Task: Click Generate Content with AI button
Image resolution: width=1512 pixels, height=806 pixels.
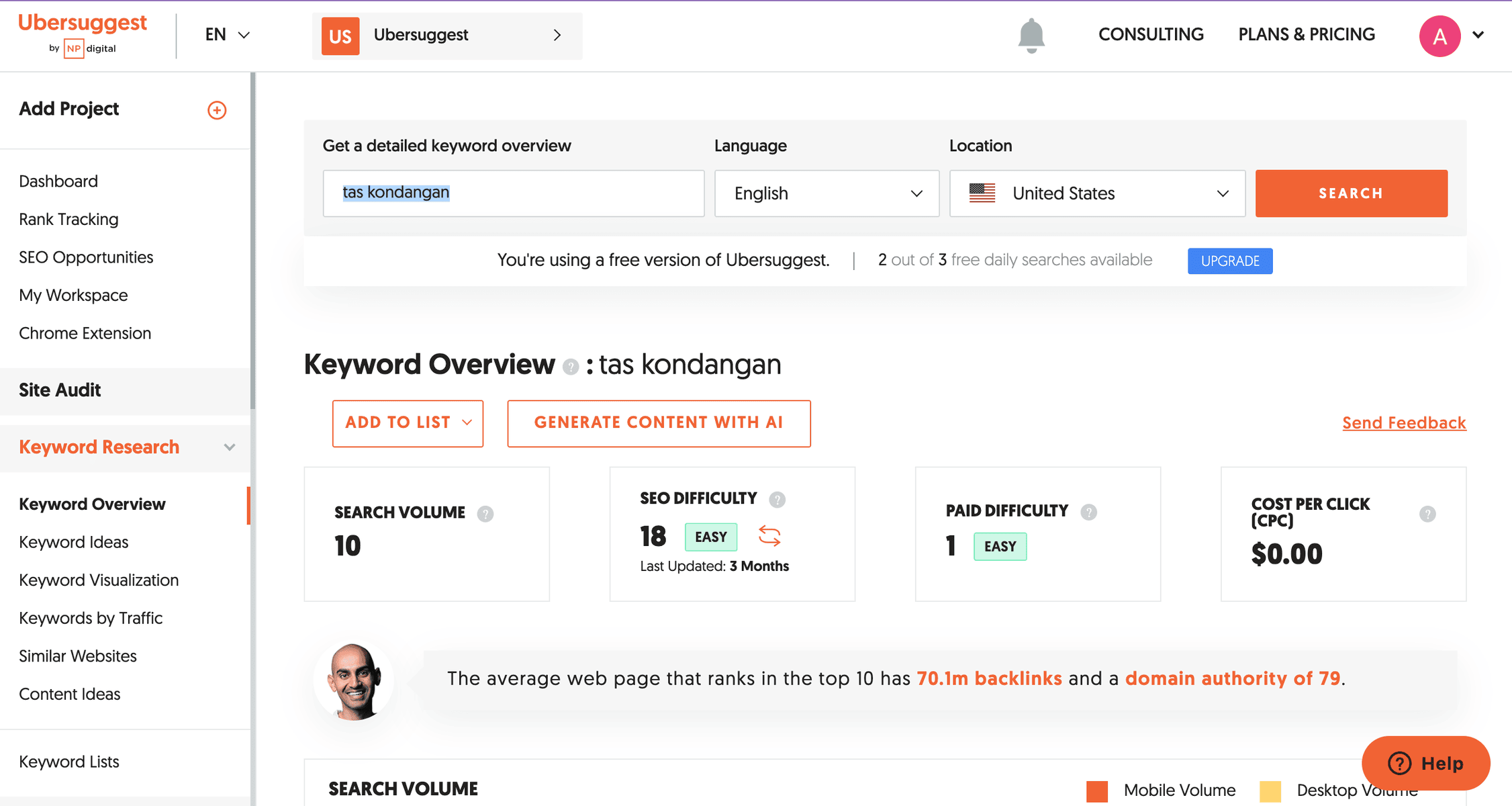Action: click(659, 423)
